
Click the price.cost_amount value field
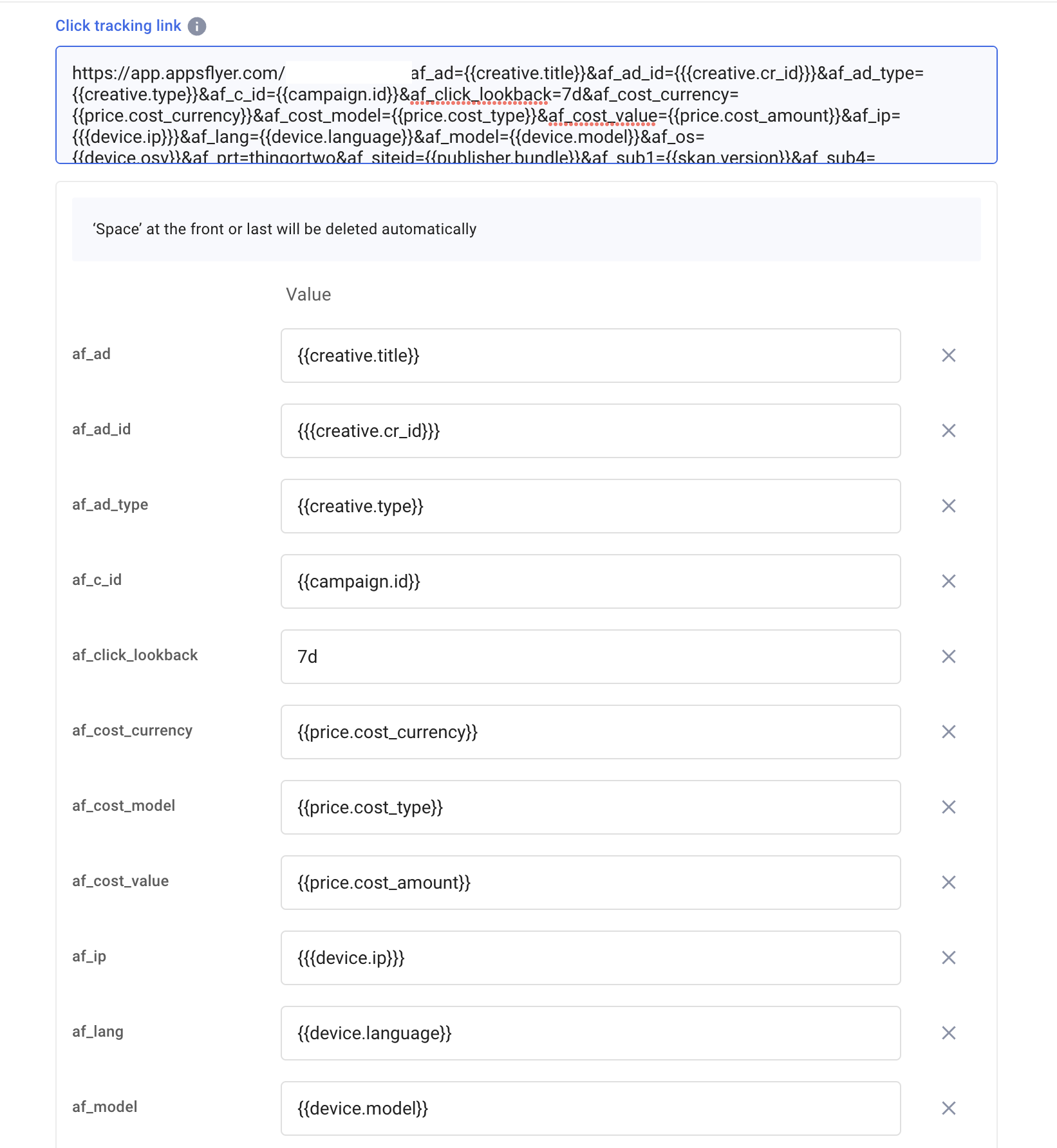590,882
